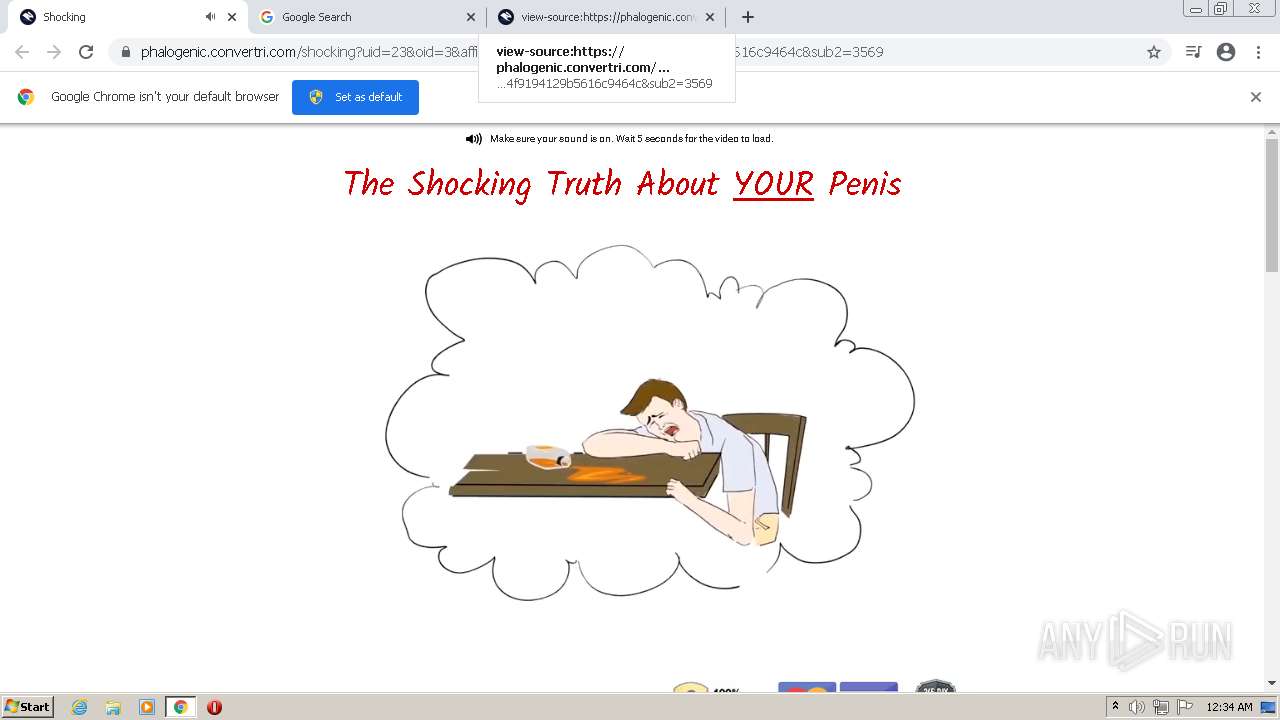Reload the current page
The height and width of the screenshot is (720, 1280).
pos(86,52)
